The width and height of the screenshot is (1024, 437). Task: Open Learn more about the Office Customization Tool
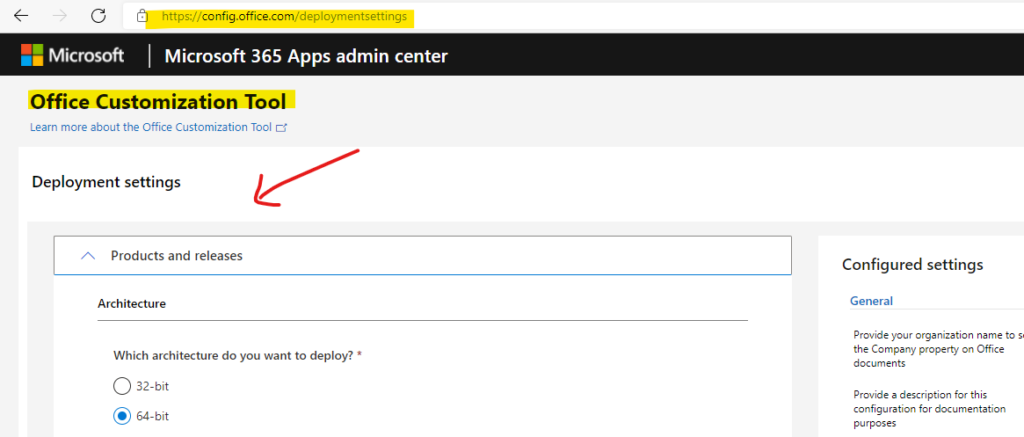click(x=151, y=127)
